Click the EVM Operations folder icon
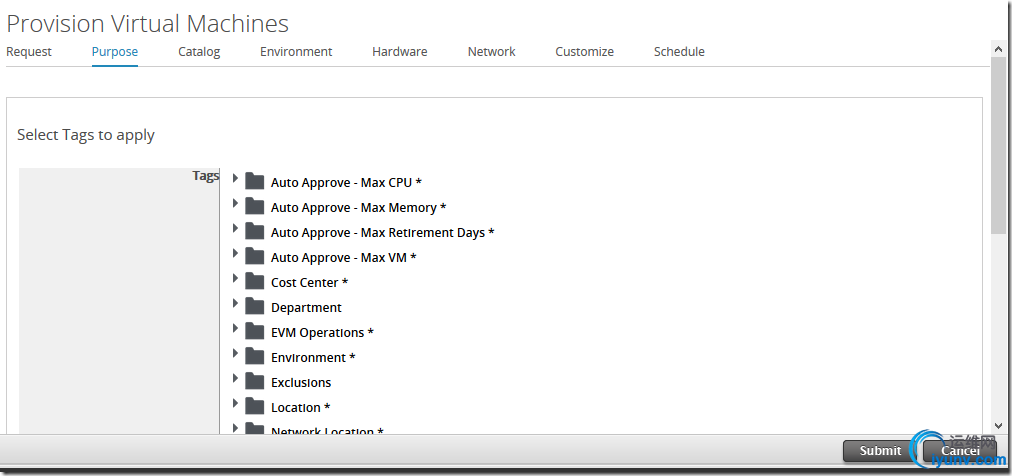Viewport: 1012px width, 476px height. [x=255, y=332]
